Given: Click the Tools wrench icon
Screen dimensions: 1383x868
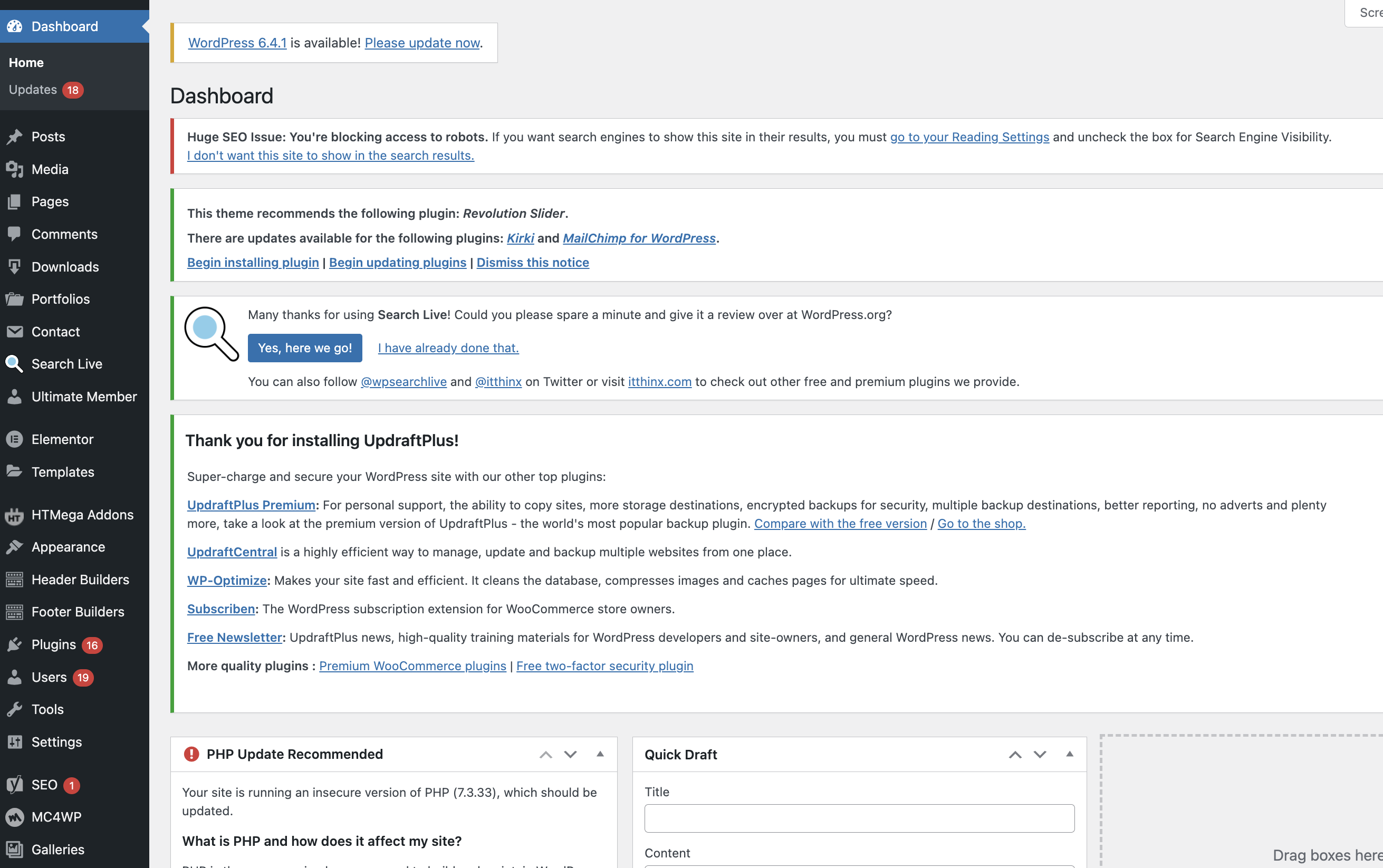Looking at the screenshot, I should (14, 710).
